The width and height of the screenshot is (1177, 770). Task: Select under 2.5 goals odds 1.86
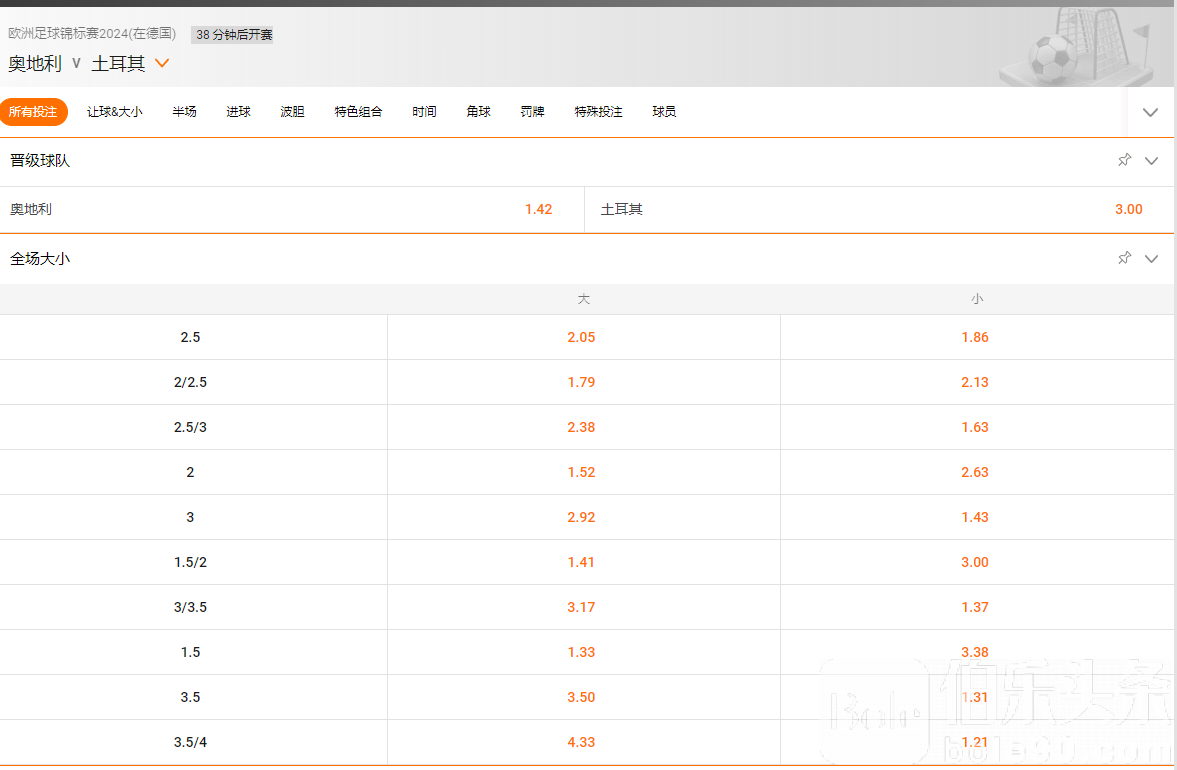tap(975, 337)
